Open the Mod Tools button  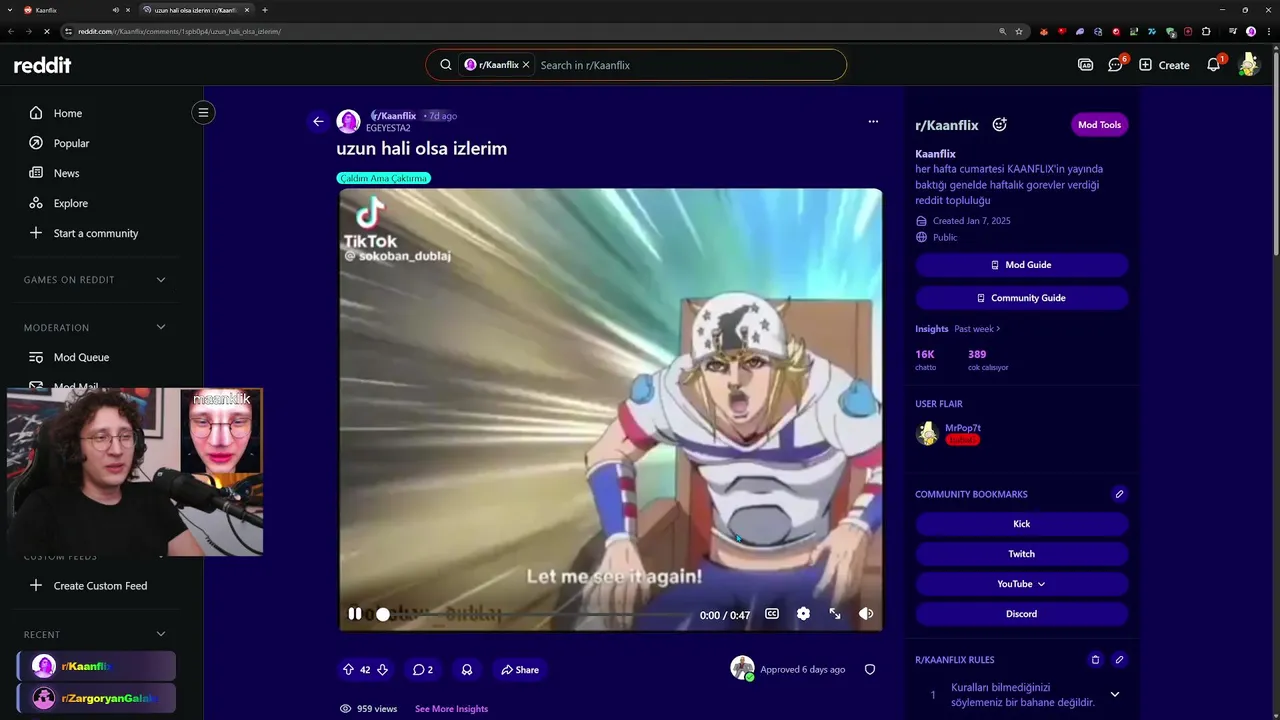[1099, 125]
